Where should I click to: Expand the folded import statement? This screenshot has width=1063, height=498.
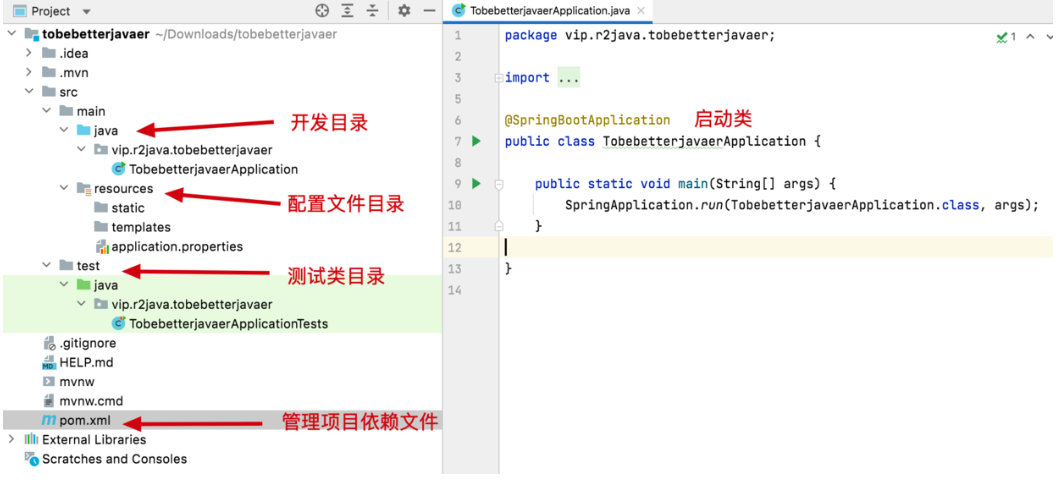tap(568, 78)
